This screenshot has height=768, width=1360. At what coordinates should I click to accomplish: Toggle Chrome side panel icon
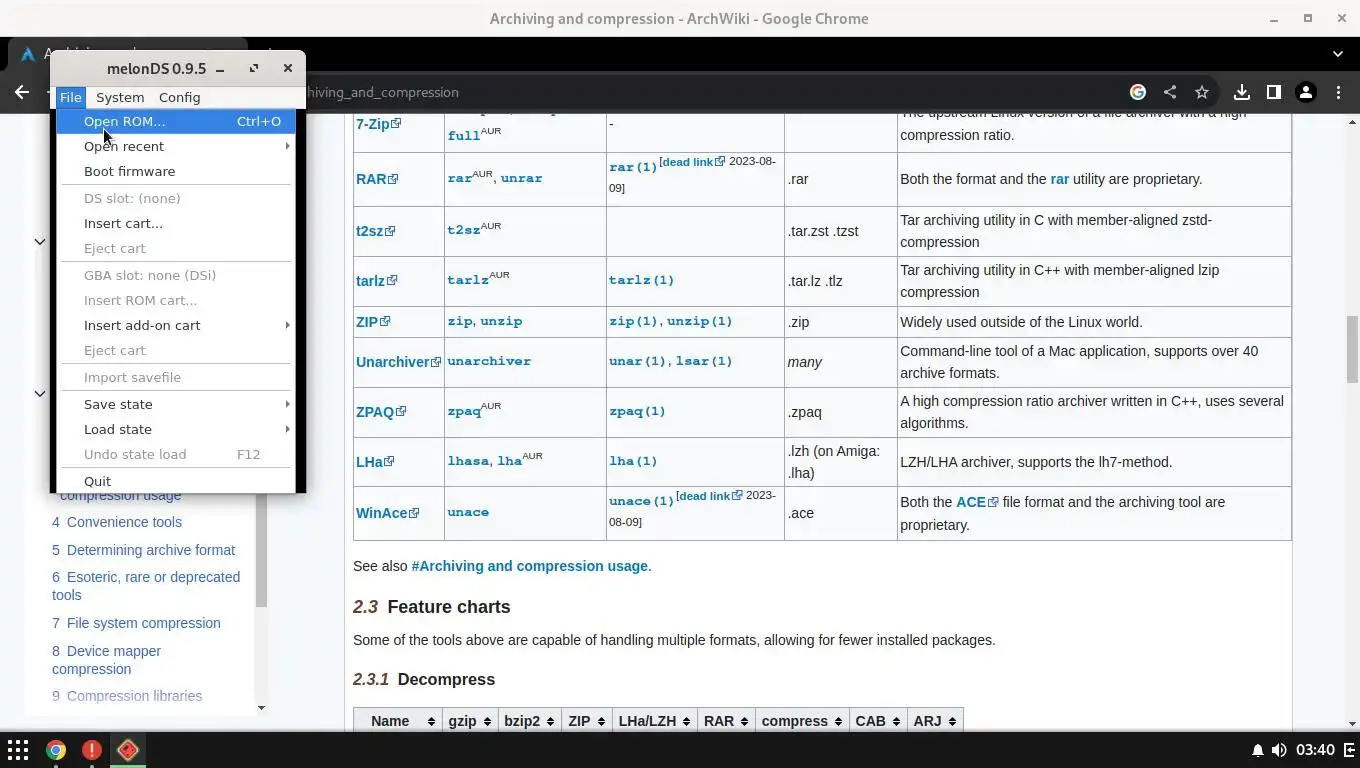(1274, 92)
